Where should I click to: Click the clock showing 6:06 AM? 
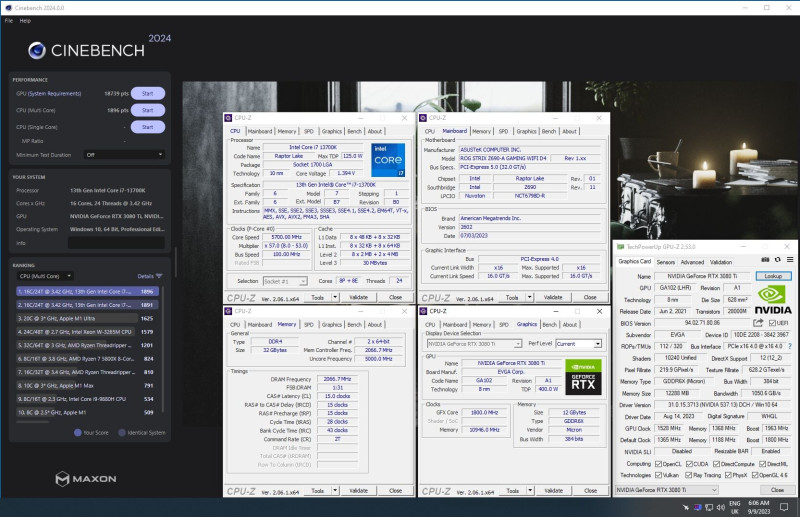pos(758,503)
